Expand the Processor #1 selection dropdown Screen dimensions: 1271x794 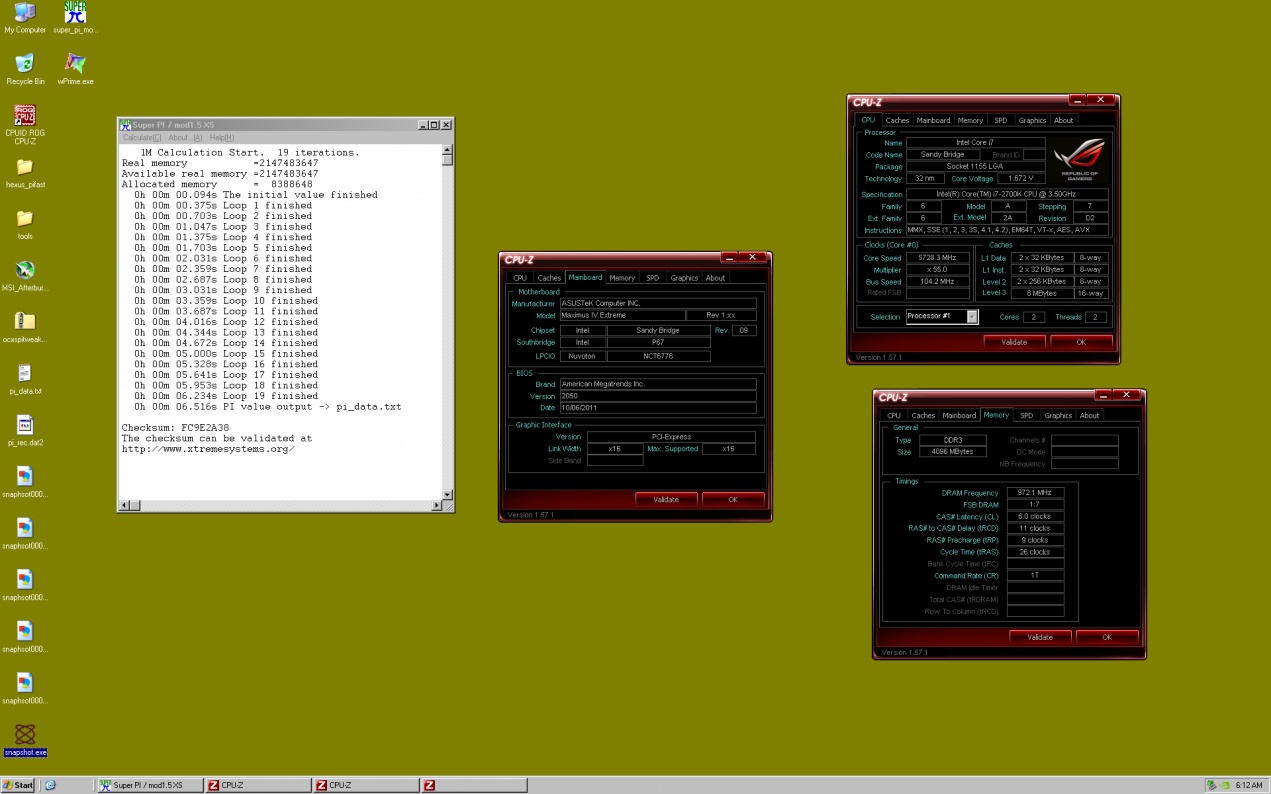972,317
